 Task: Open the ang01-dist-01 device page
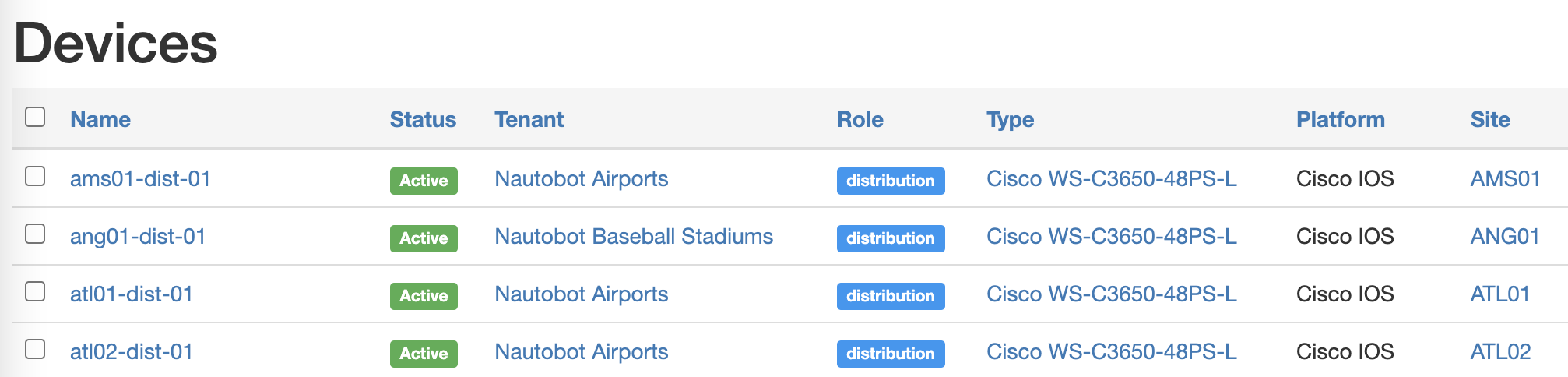[138, 237]
